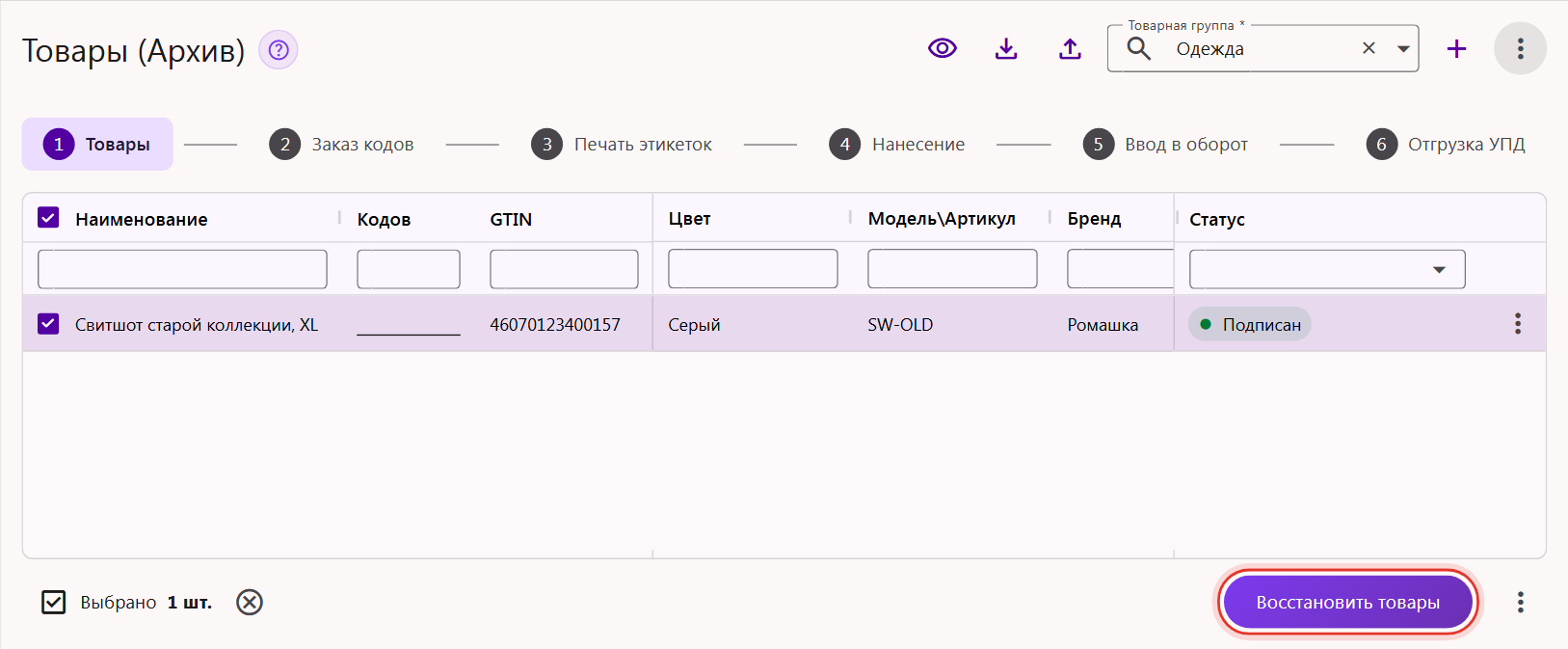
Task: Sort by the Статус column header
Action: 1217,219
